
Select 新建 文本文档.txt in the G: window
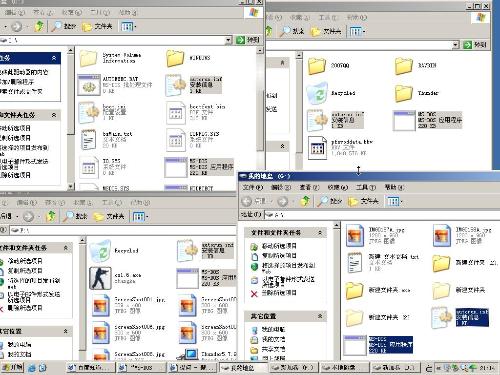coord(355,262)
